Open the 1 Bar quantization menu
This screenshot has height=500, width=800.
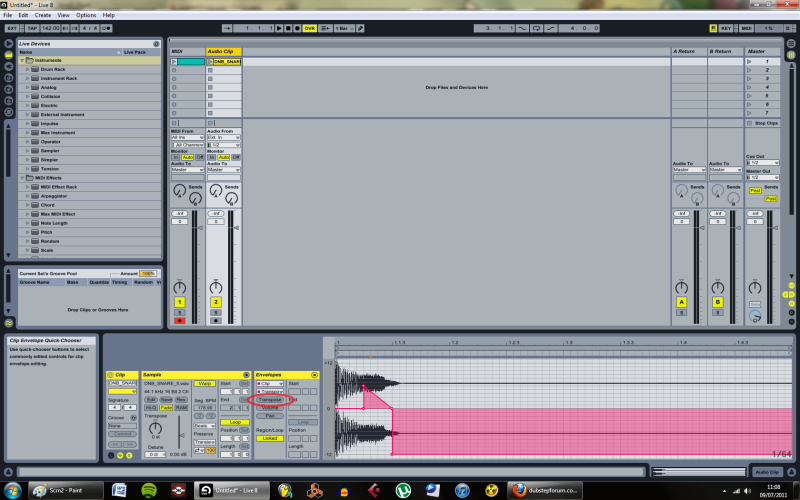(344, 29)
